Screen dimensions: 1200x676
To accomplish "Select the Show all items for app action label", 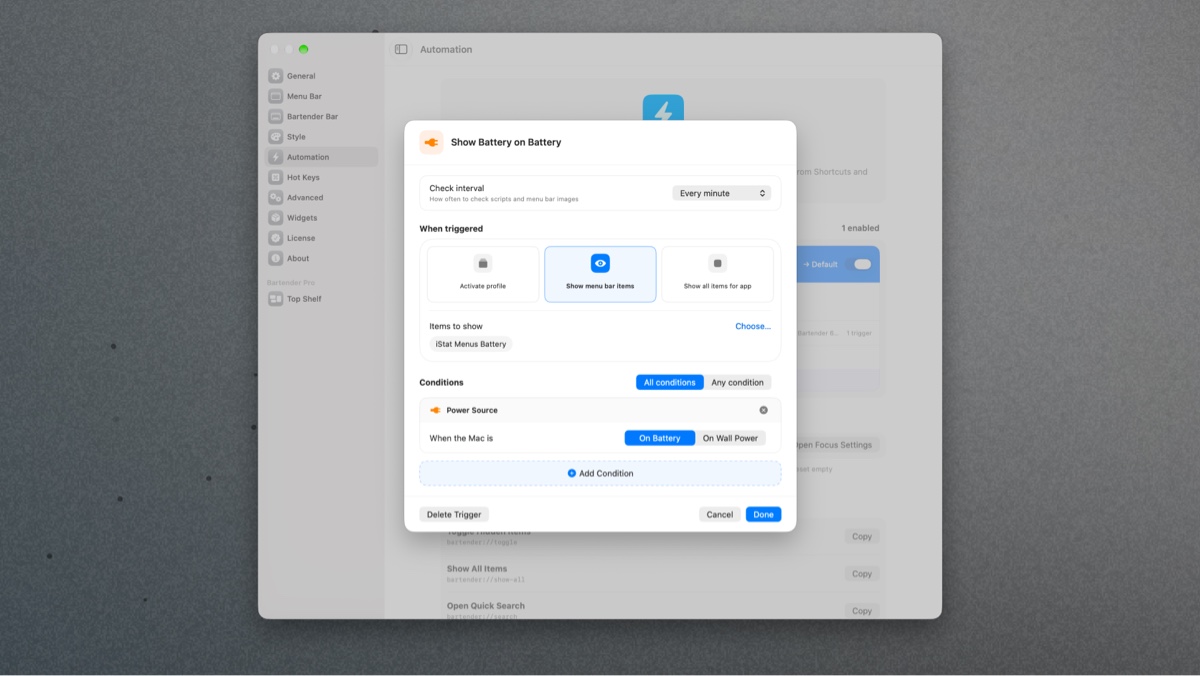I will click(717, 286).
